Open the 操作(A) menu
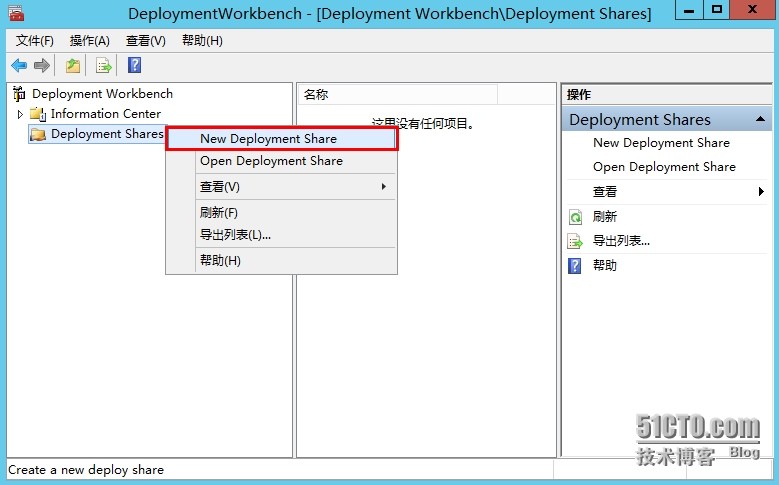 89,41
